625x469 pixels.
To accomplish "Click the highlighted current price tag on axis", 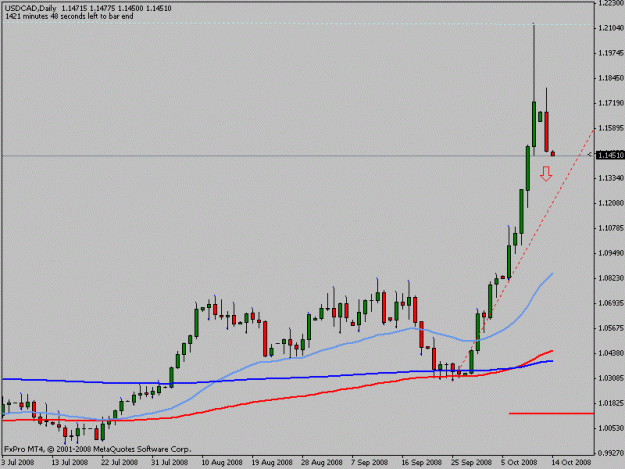I will pyautogui.click(x=610, y=155).
